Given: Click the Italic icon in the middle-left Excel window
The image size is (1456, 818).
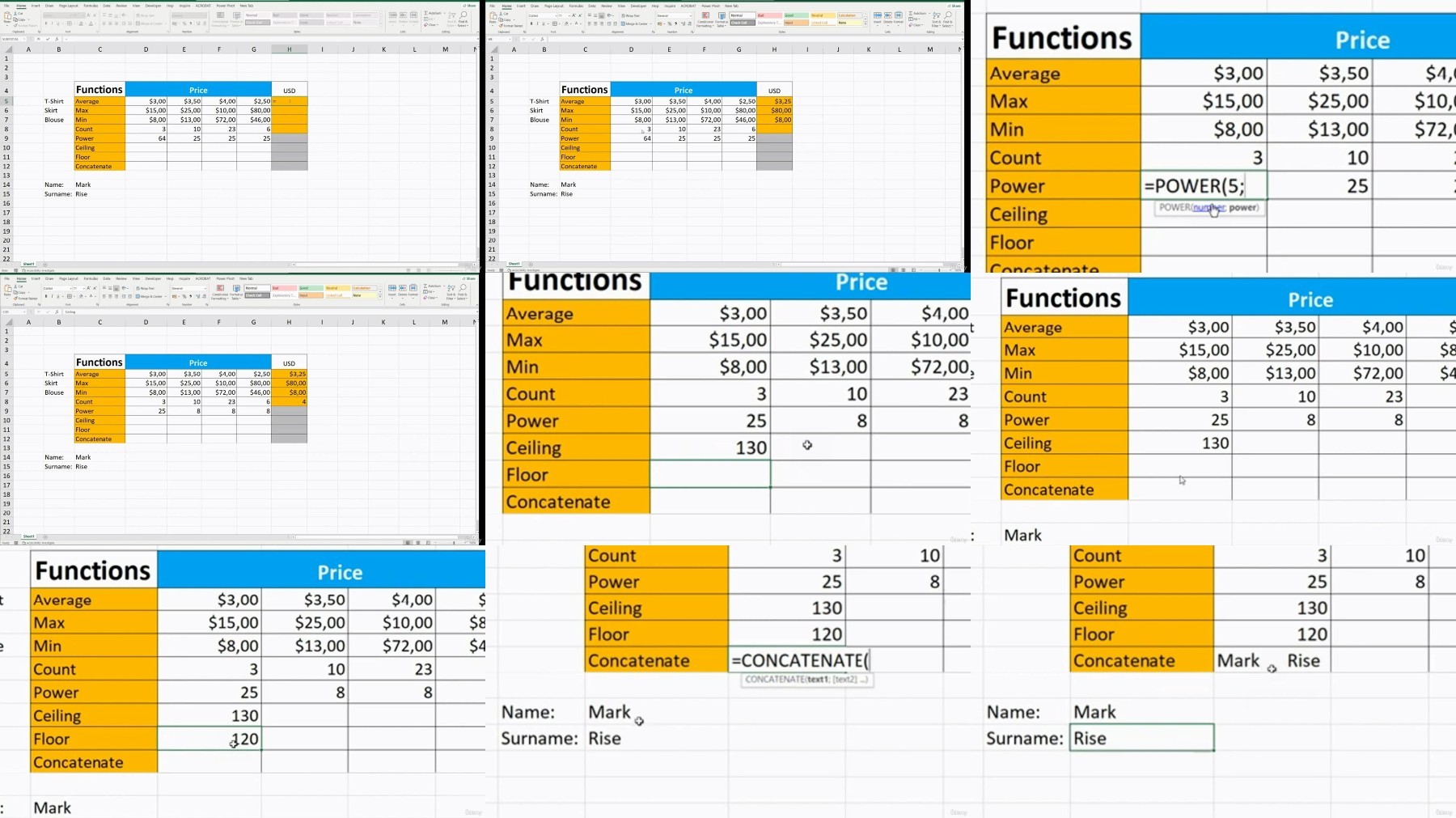Looking at the screenshot, I should click(52, 296).
